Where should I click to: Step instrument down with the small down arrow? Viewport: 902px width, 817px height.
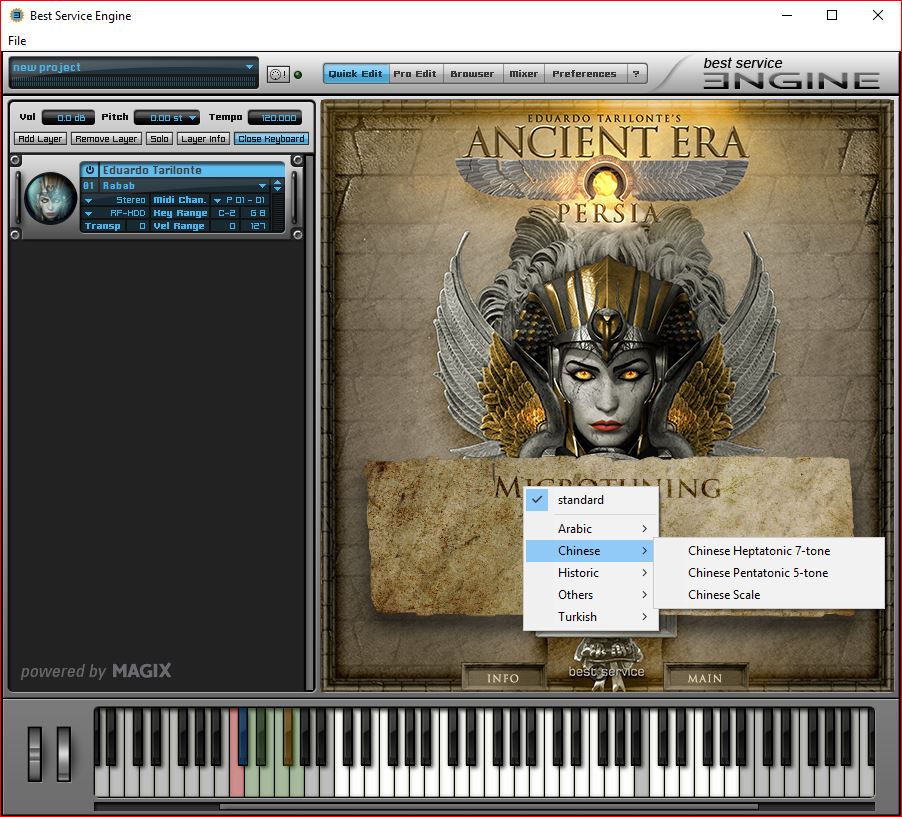tap(278, 189)
